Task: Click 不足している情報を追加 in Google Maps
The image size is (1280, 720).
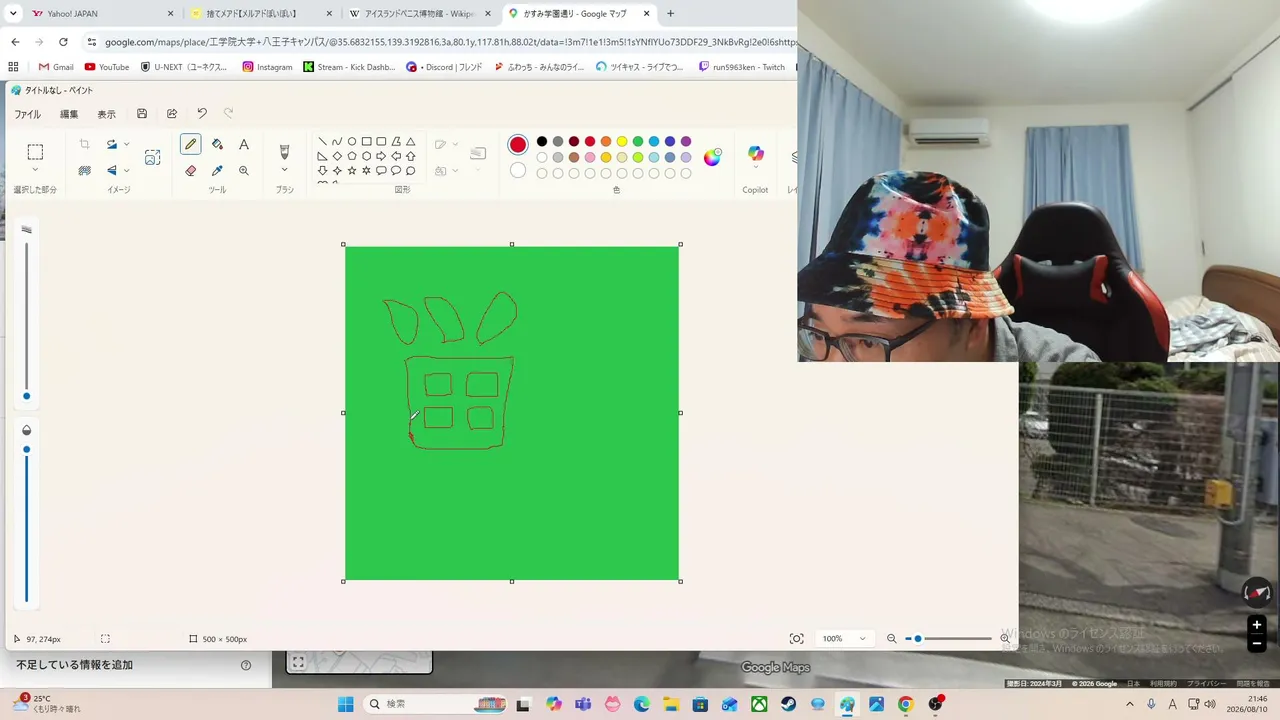Action: [x=74, y=665]
